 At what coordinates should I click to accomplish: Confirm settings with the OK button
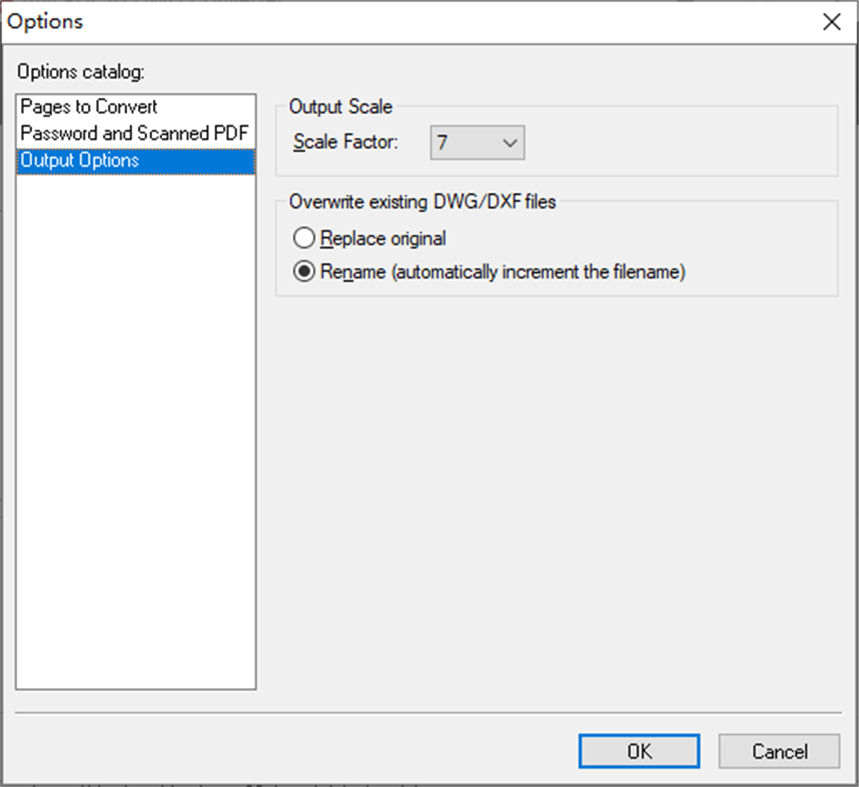638,751
